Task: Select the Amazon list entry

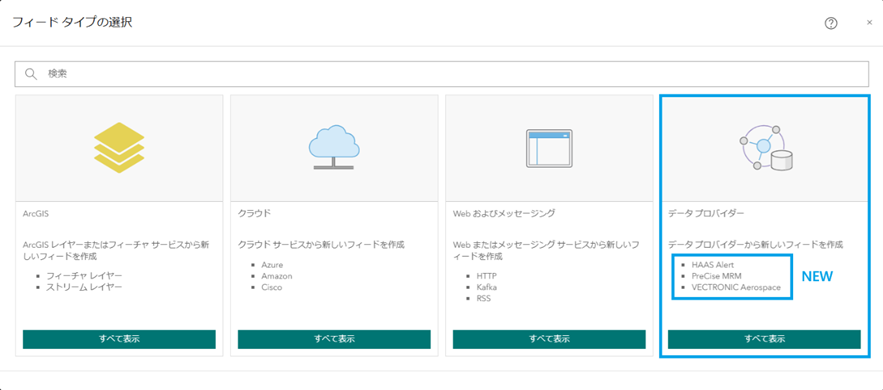Action: tap(277, 276)
